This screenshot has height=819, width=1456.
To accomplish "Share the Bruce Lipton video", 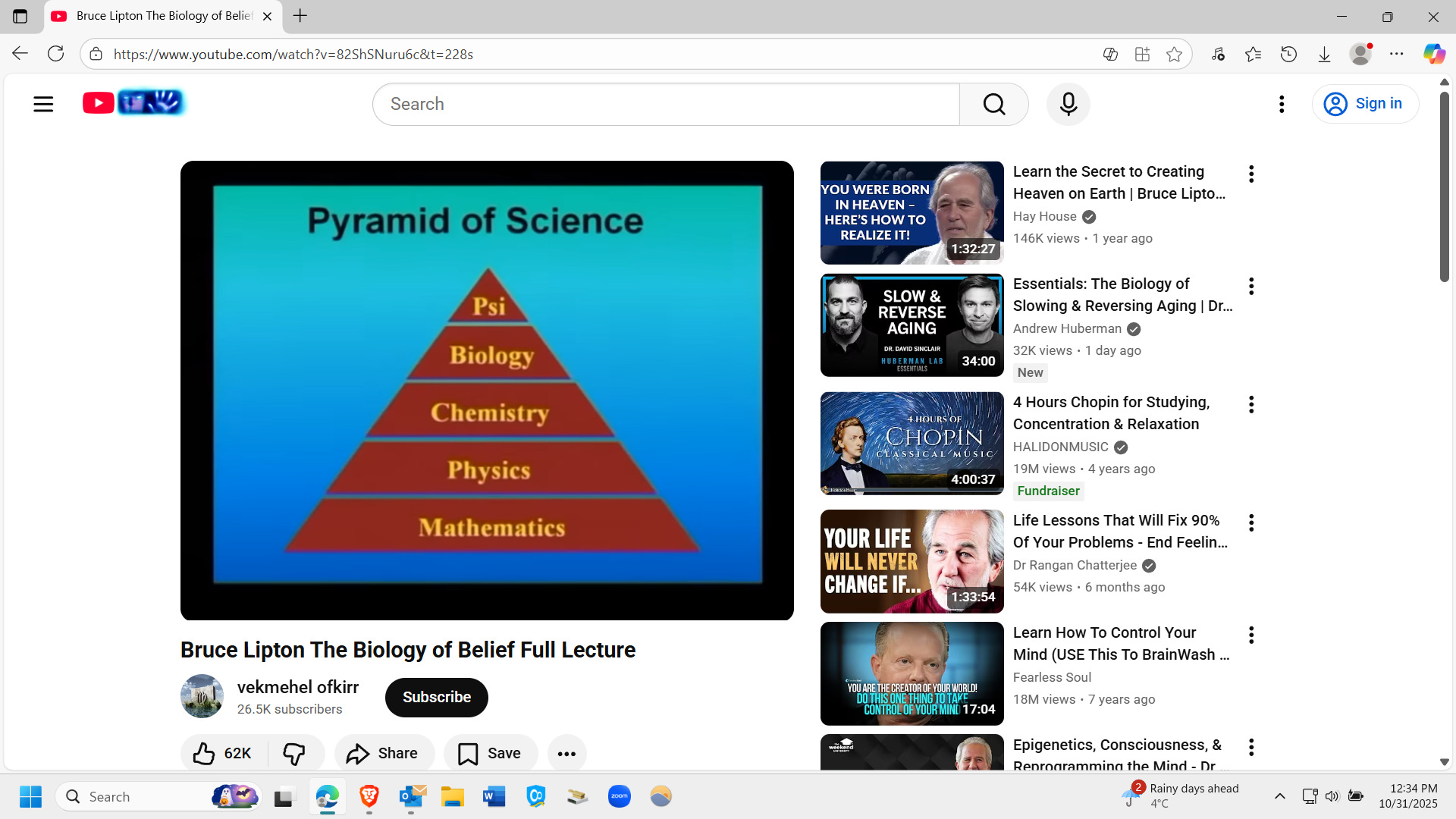I will point(383,753).
